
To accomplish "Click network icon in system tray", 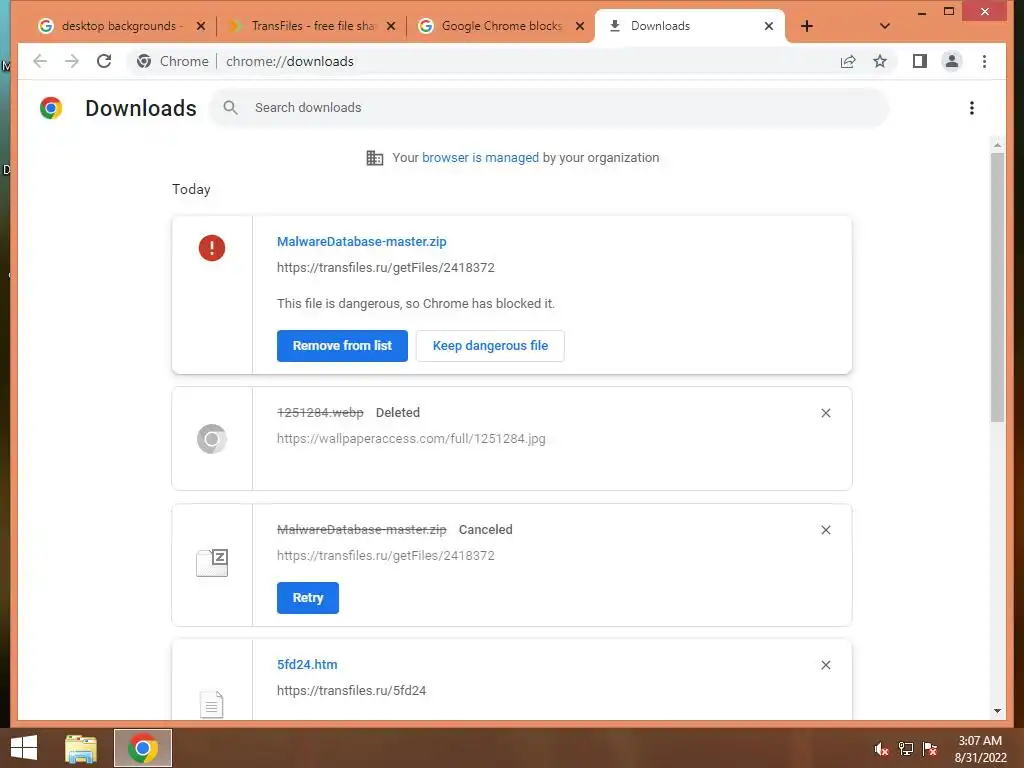I will point(906,749).
